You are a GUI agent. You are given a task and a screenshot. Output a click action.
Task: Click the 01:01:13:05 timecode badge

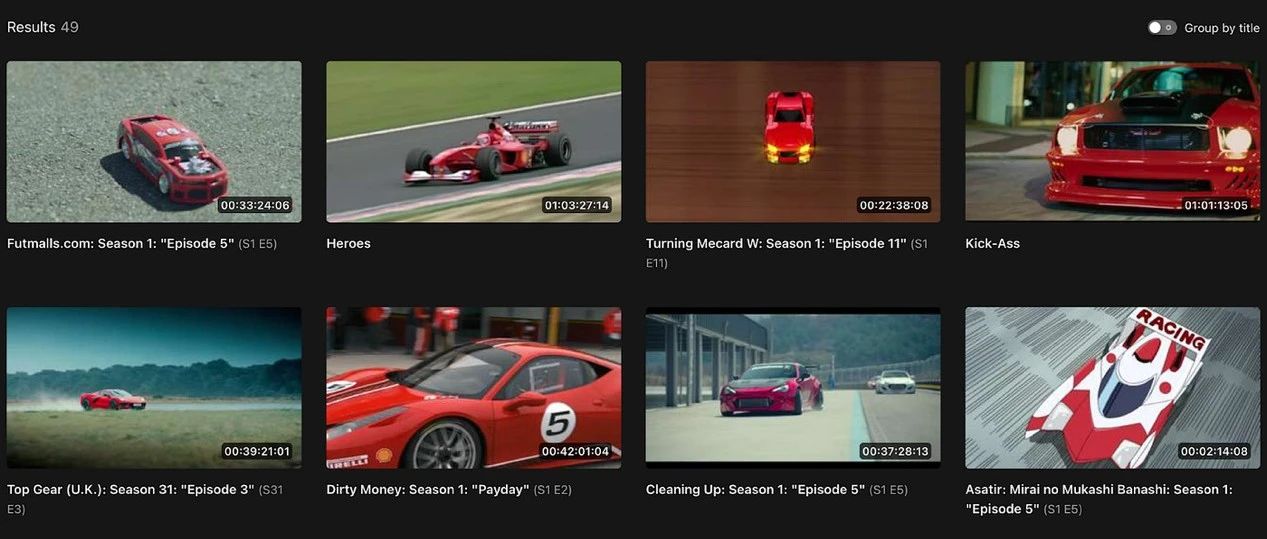[1216, 206]
